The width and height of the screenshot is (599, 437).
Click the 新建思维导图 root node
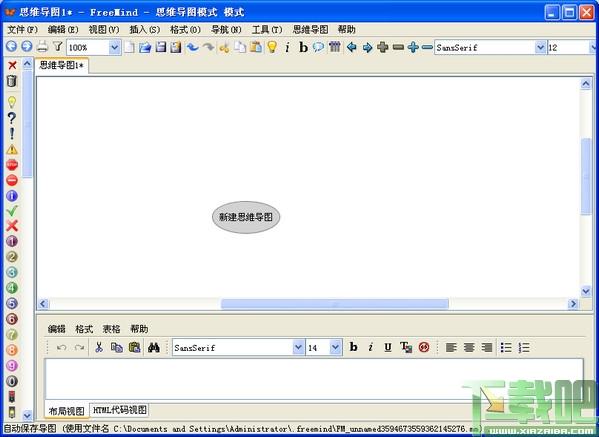click(246, 217)
